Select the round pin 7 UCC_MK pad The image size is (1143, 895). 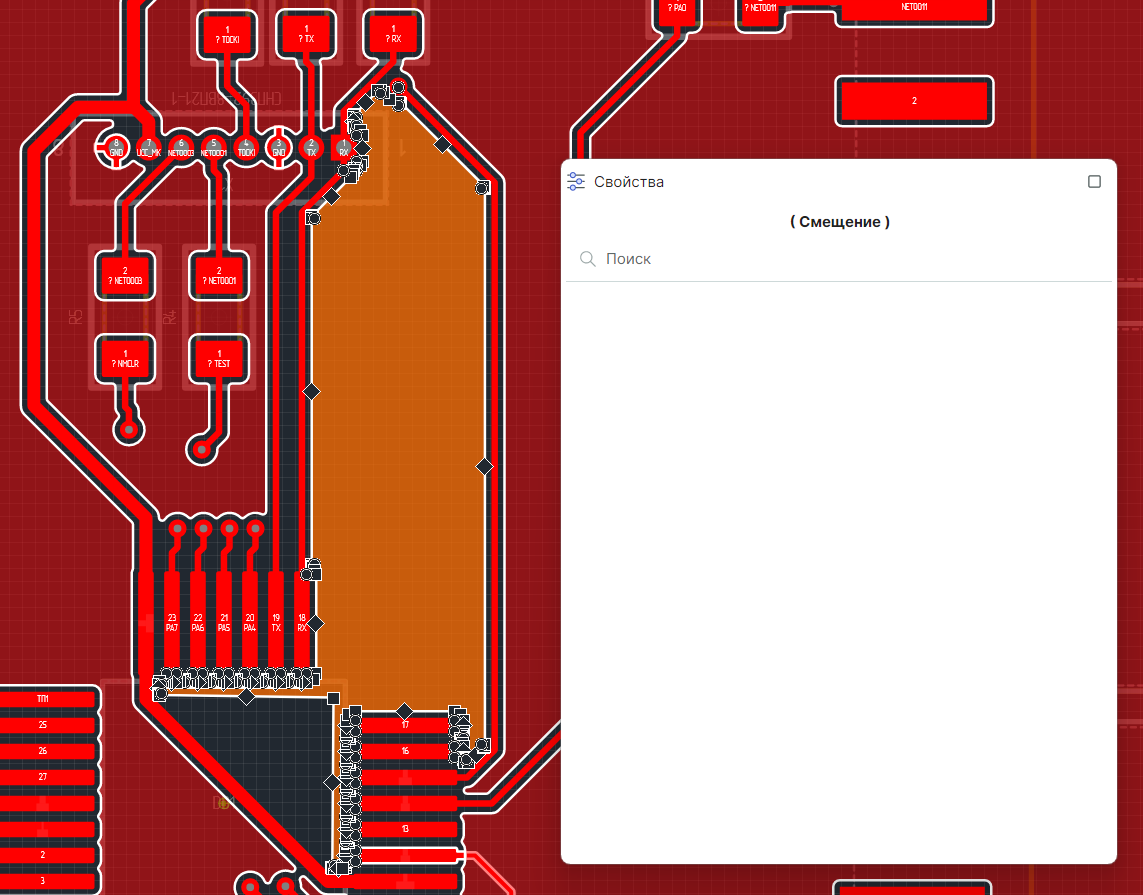pos(148,148)
